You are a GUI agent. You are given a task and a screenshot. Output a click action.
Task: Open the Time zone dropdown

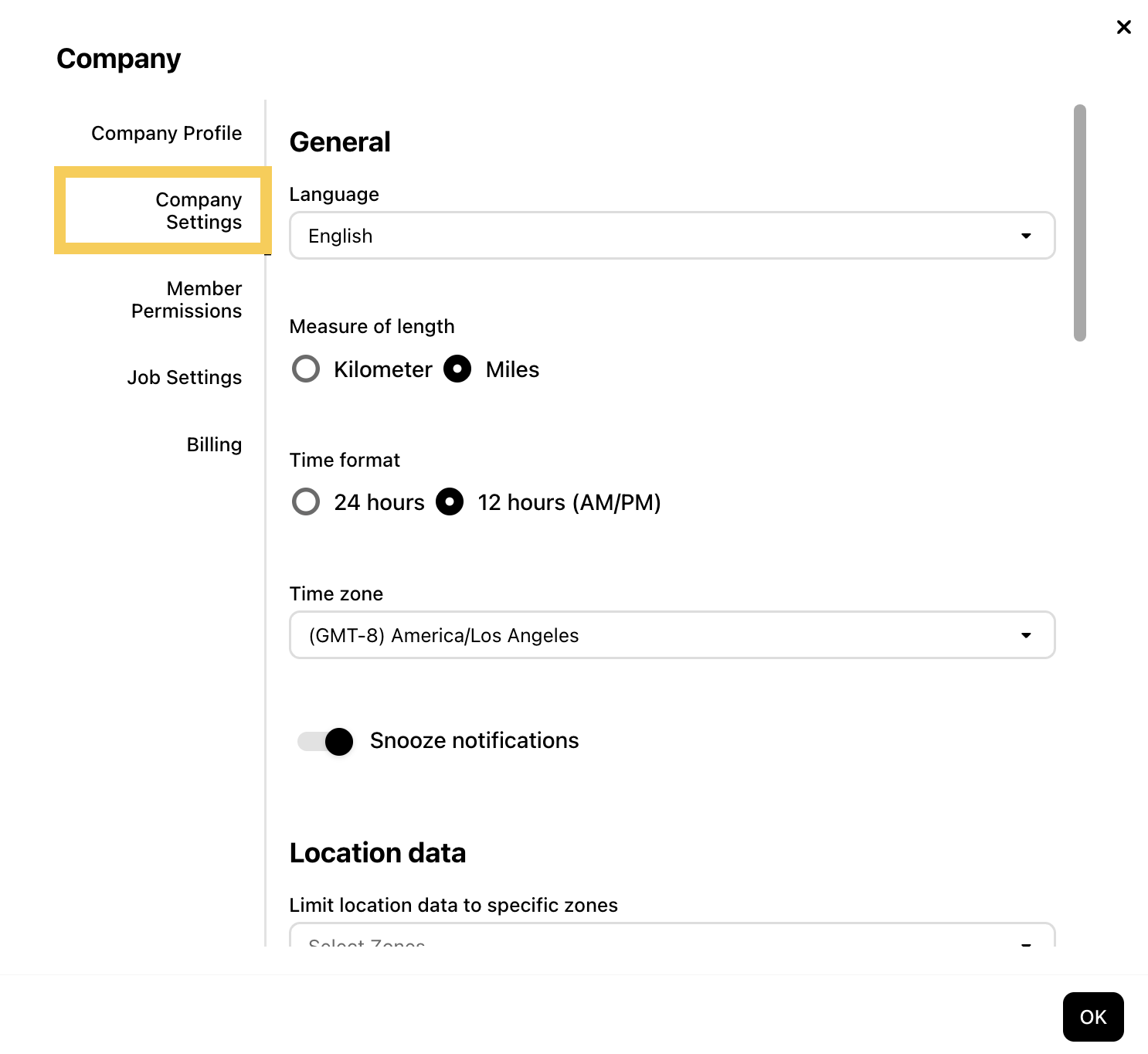[671, 635]
